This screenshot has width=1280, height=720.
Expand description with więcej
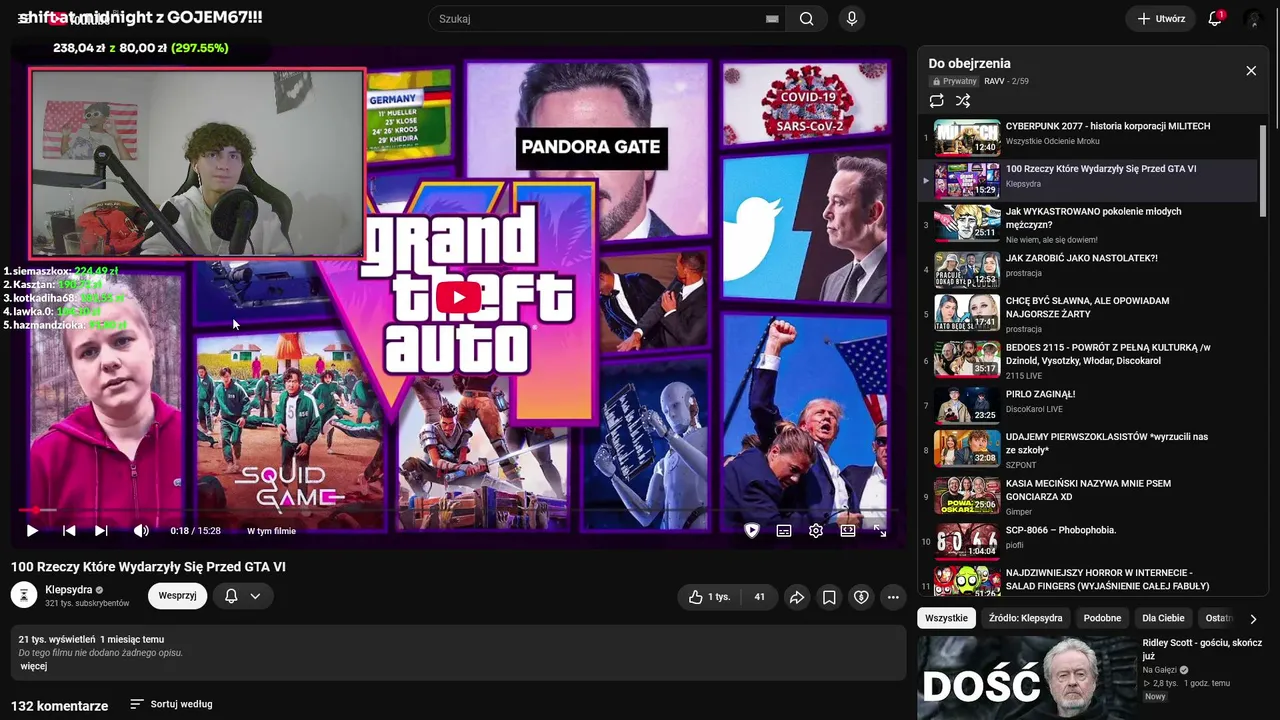33,666
